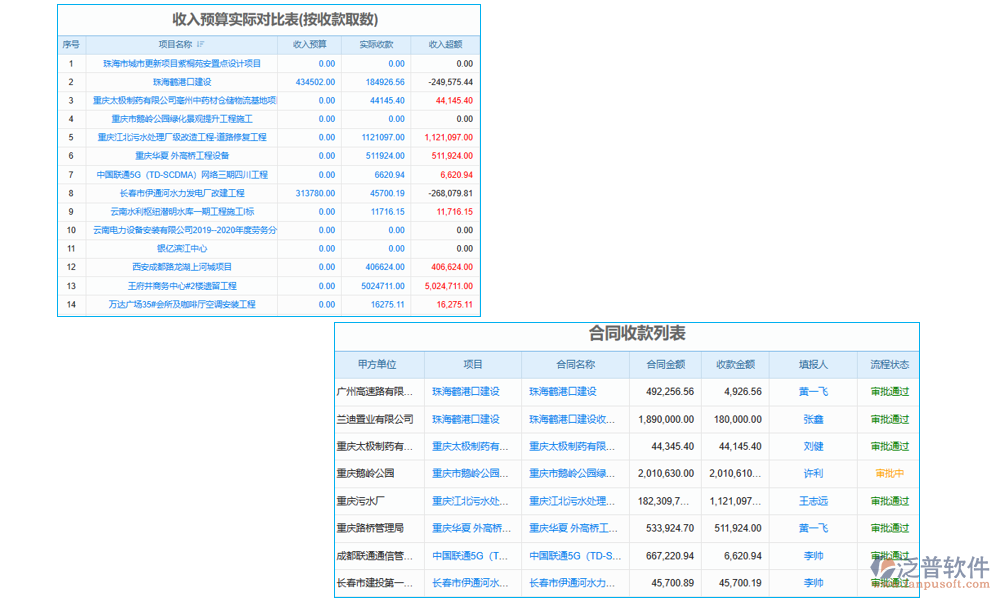This screenshot has height=600, width=1000.
Task: Click 审批通过 on the first contract row
Action: (x=888, y=391)
